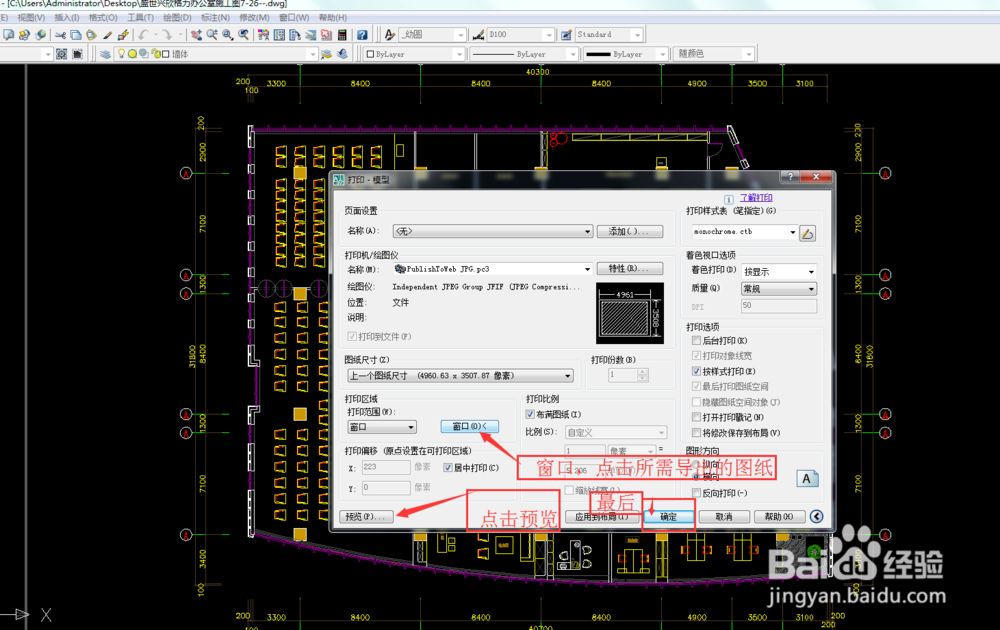Viewport: 1000px width, 630px height.
Task: Click the blue Help question mark icon
Action: [362, 34]
